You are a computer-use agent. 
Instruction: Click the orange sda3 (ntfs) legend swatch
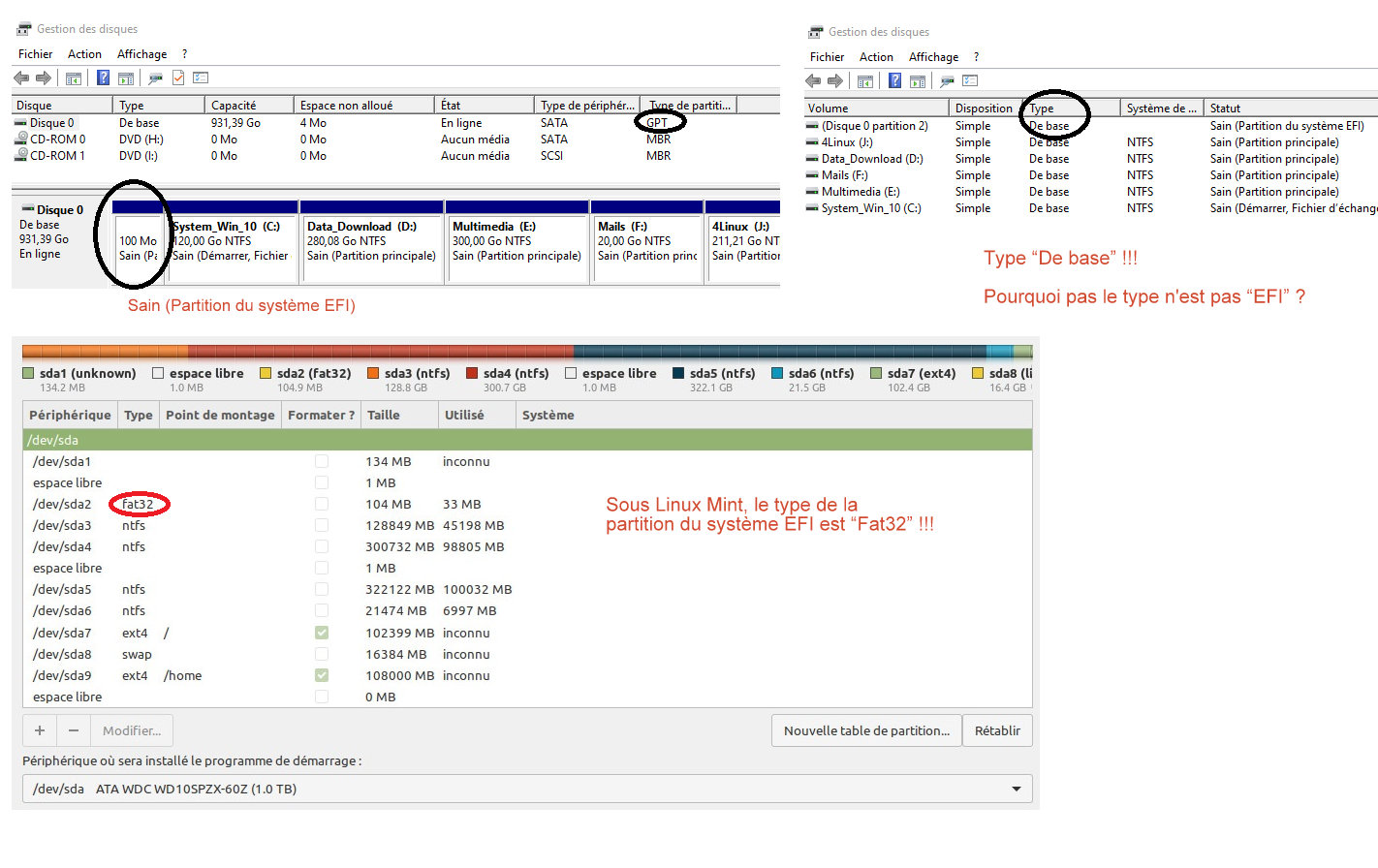[373, 373]
